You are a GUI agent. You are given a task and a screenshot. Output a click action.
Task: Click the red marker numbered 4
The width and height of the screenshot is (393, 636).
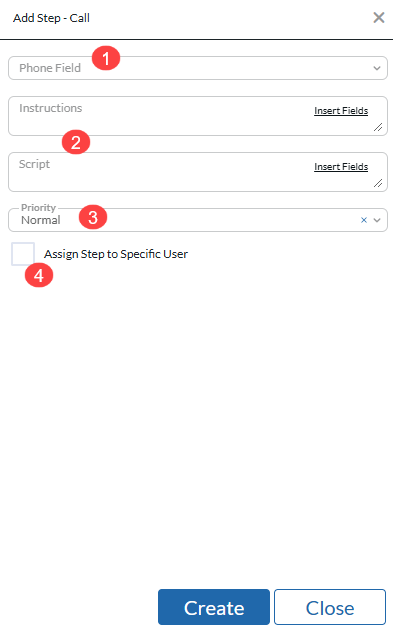click(x=39, y=275)
